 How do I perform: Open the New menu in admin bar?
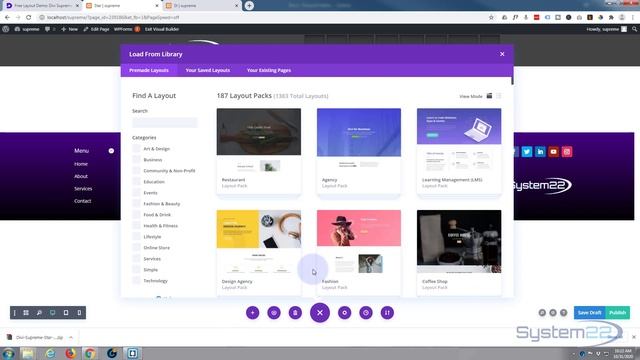point(69,29)
